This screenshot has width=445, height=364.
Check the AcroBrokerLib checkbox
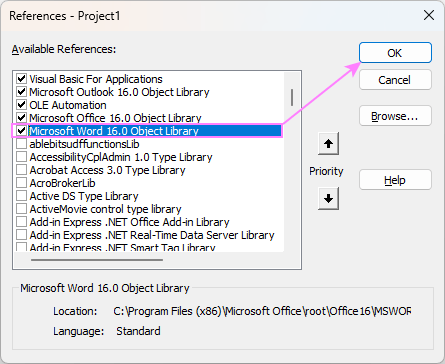click(21, 183)
